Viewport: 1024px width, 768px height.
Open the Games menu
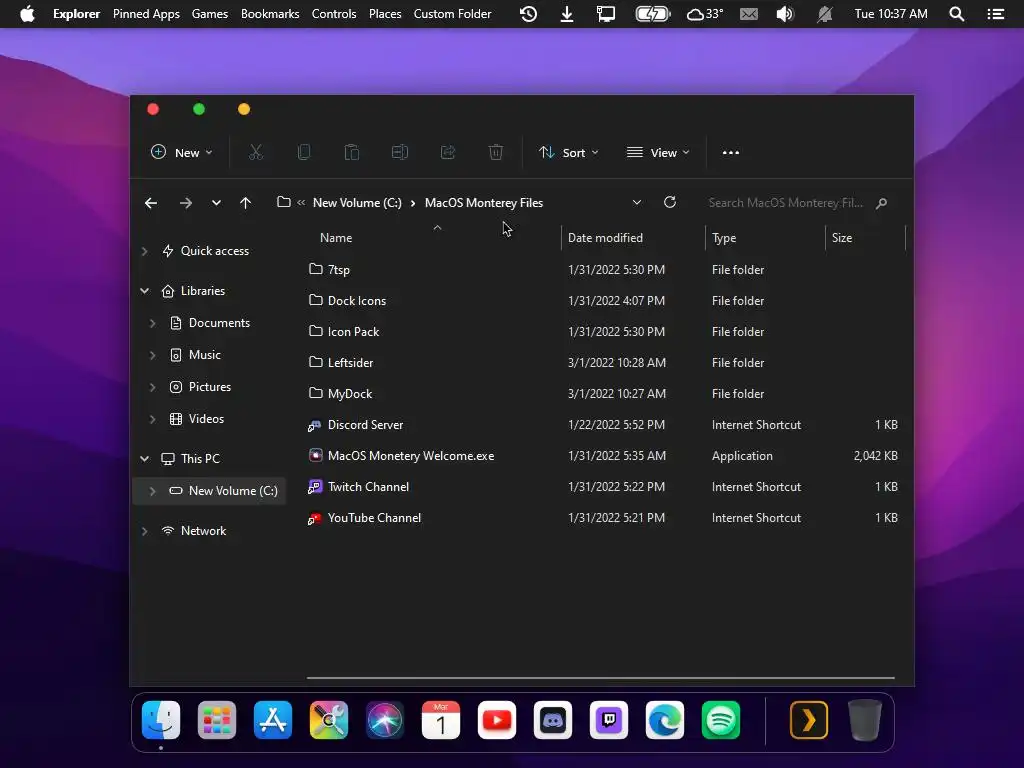[210, 14]
